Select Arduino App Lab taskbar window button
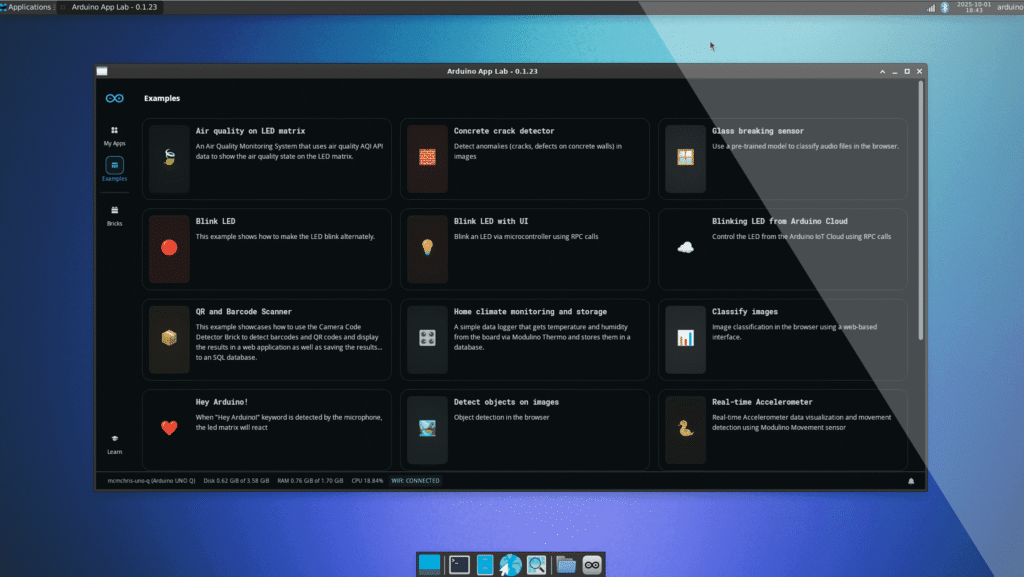This screenshot has height=577, width=1024. tap(113, 7)
